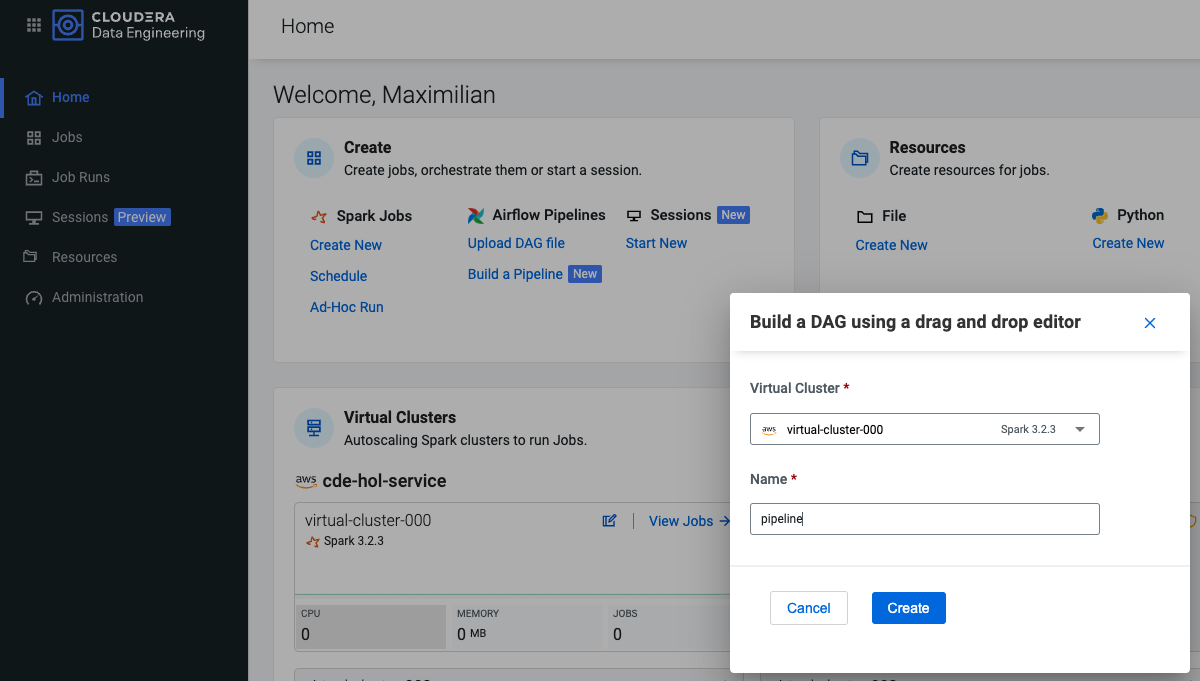Open the app grid launcher icon
The height and width of the screenshot is (681, 1200).
[x=33, y=25]
